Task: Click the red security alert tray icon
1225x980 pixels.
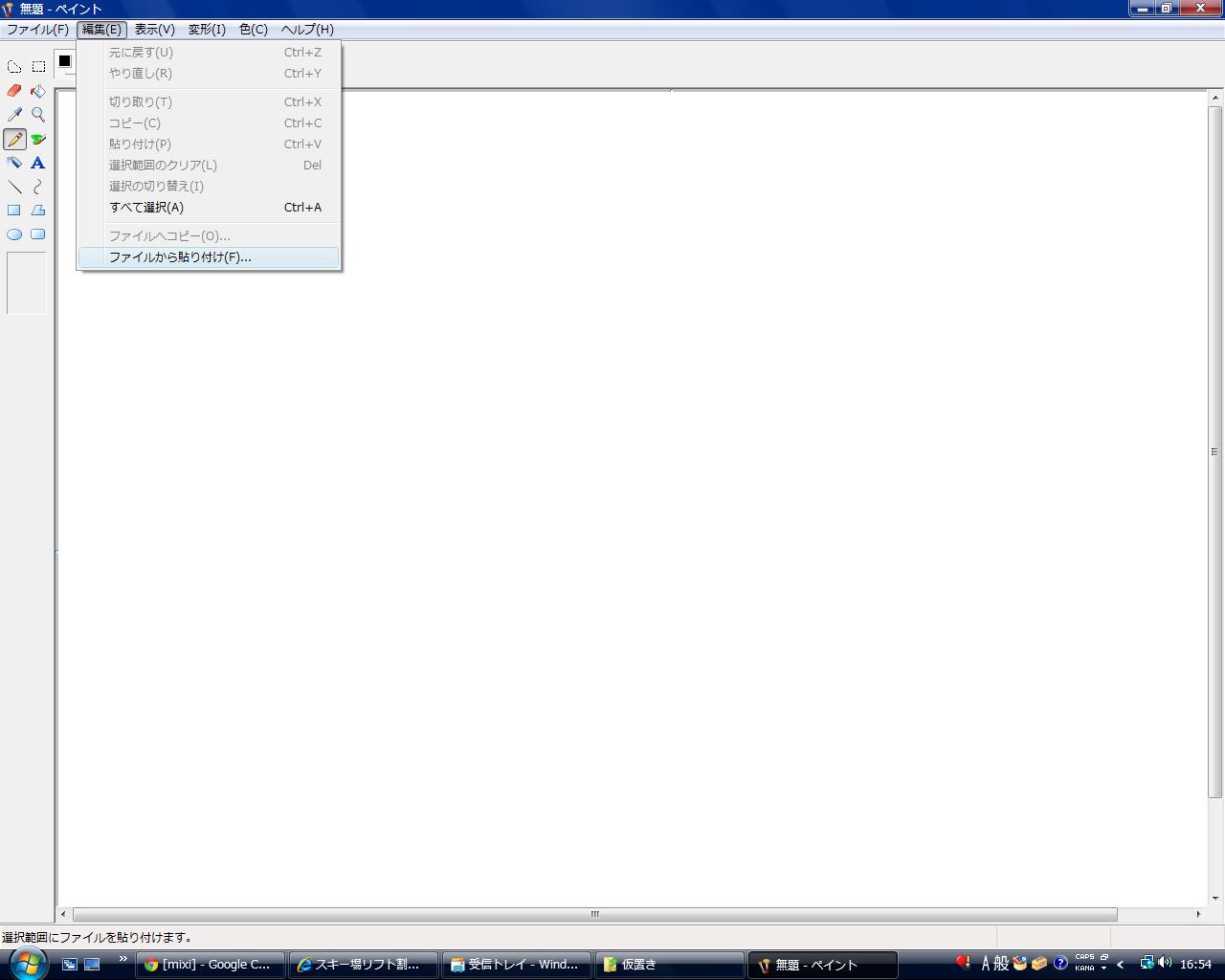Action: click(x=963, y=964)
